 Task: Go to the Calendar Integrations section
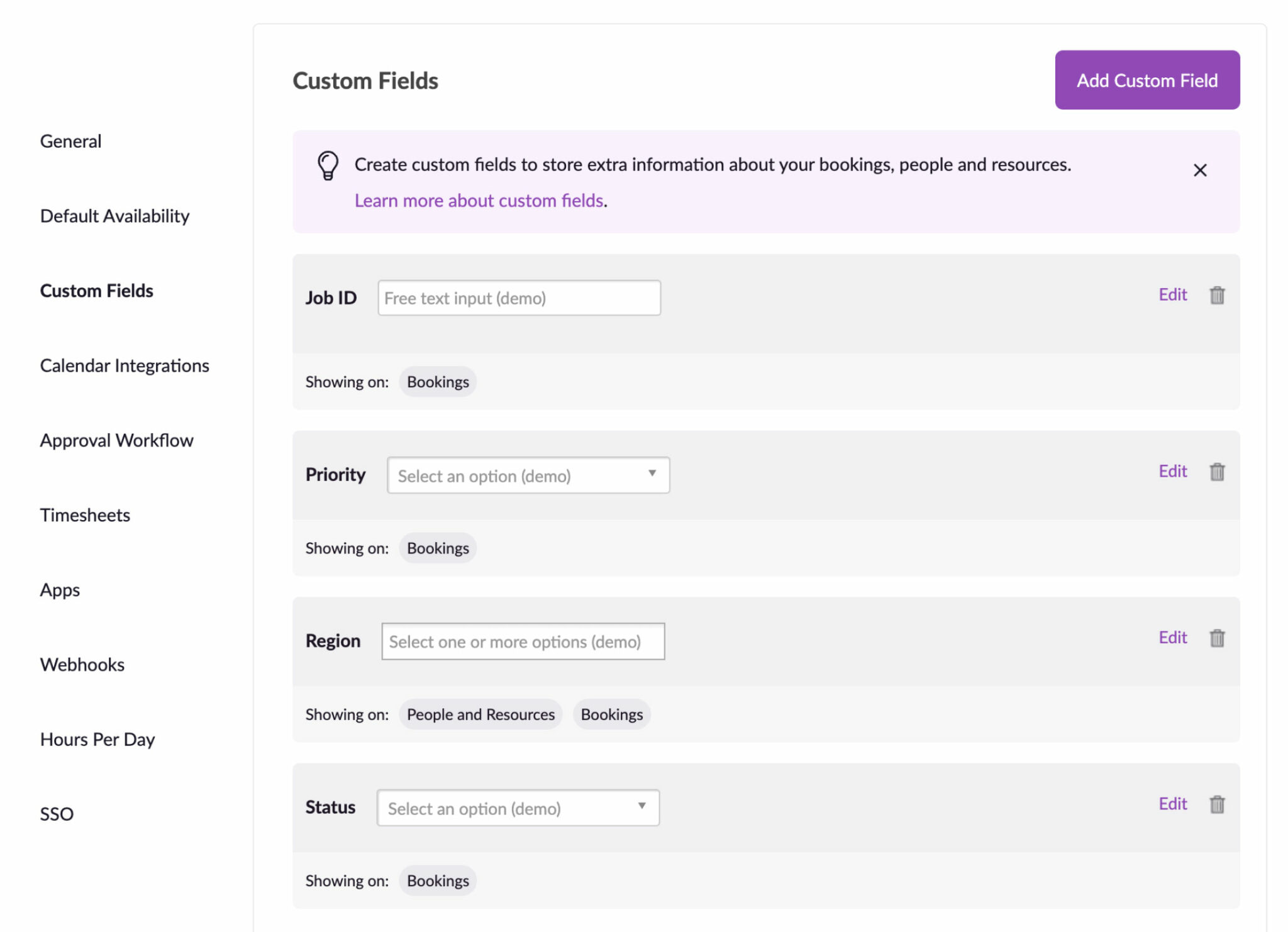pyautogui.click(x=125, y=365)
